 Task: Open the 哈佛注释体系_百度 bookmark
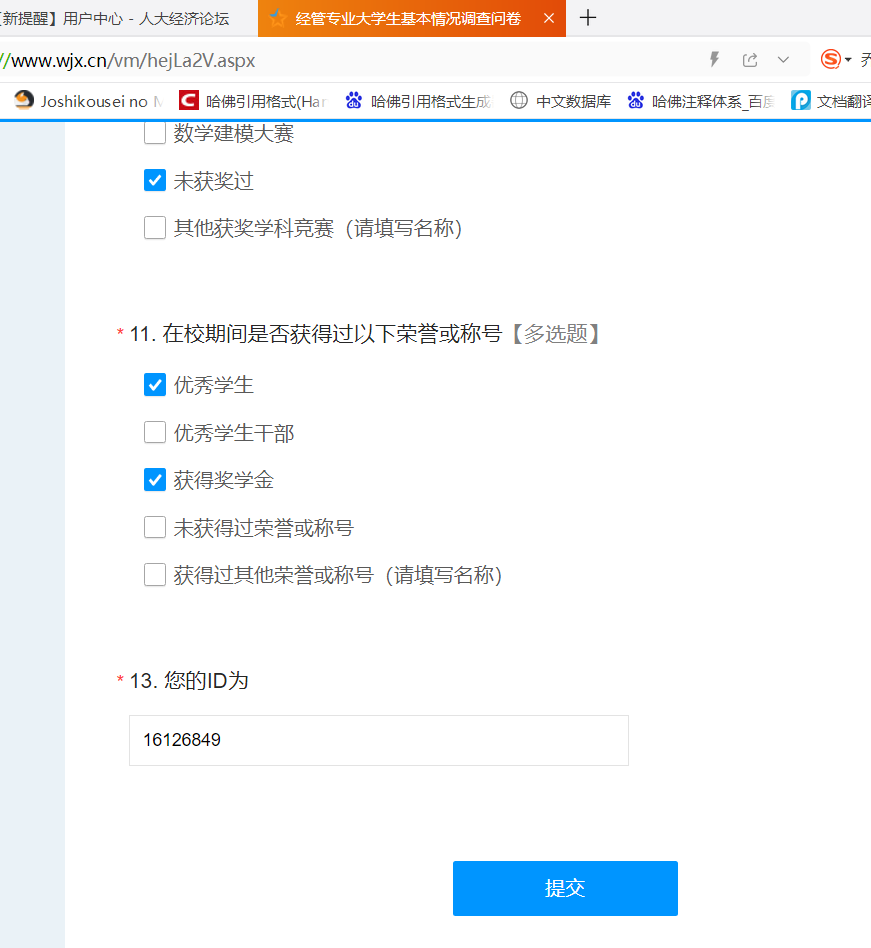tap(701, 101)
